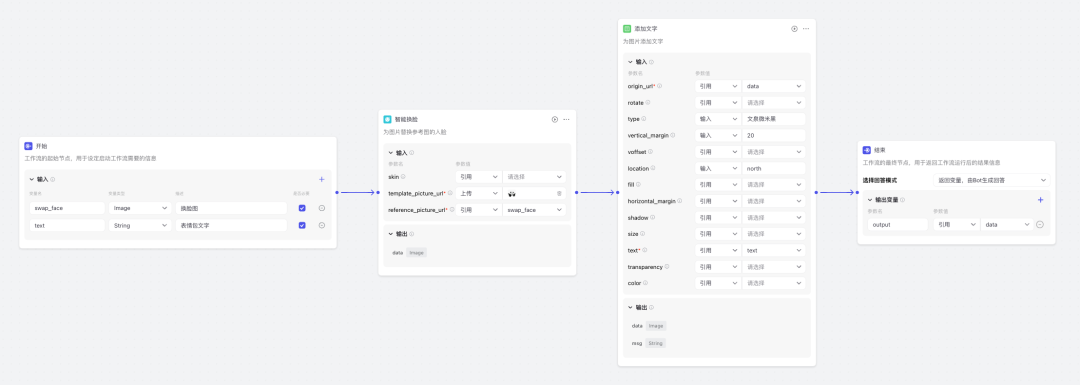Image resolution: width=1080 pixels, height=385 pixels.
Task: Click the 添加文字 node icon
Action: (x=627, y=29)
